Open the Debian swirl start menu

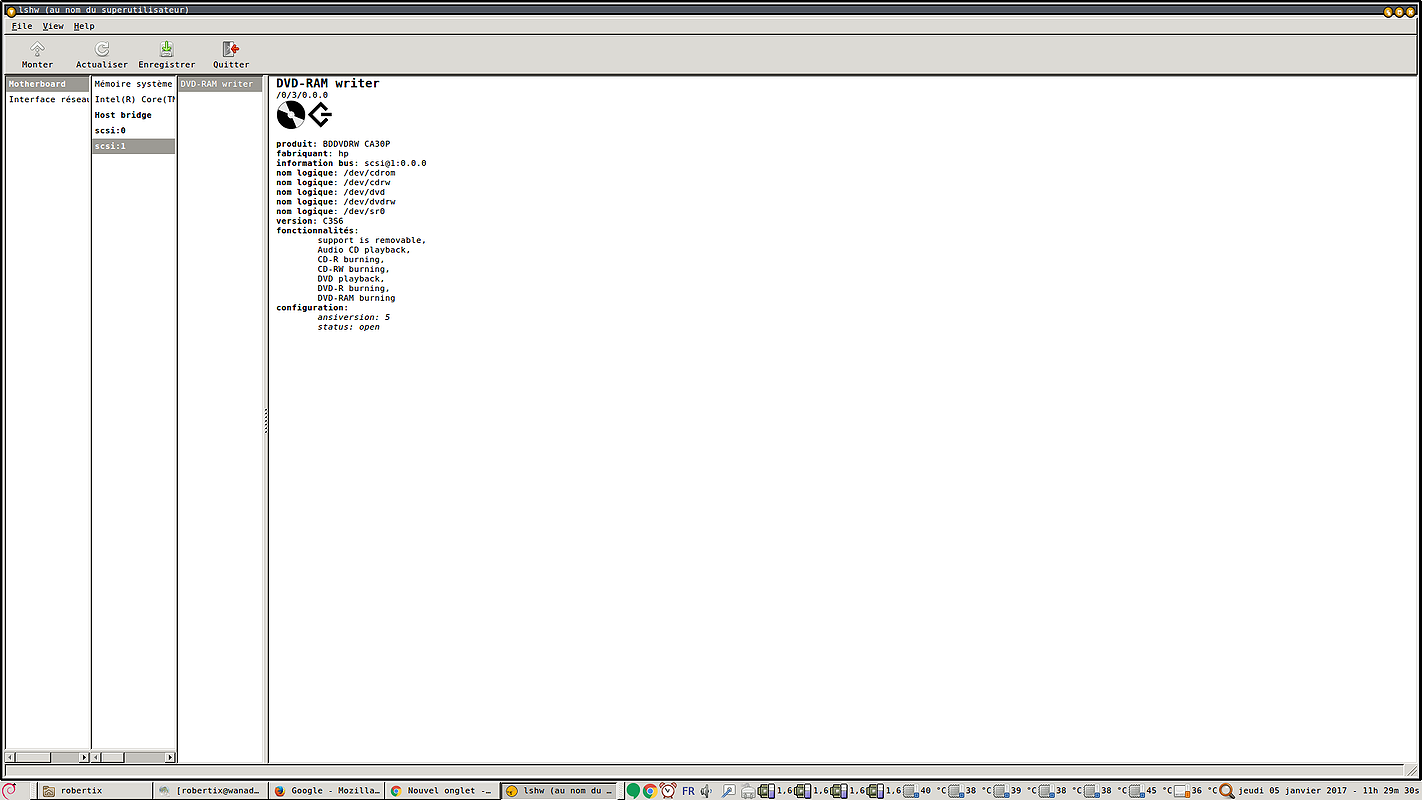tap(10, 790)
